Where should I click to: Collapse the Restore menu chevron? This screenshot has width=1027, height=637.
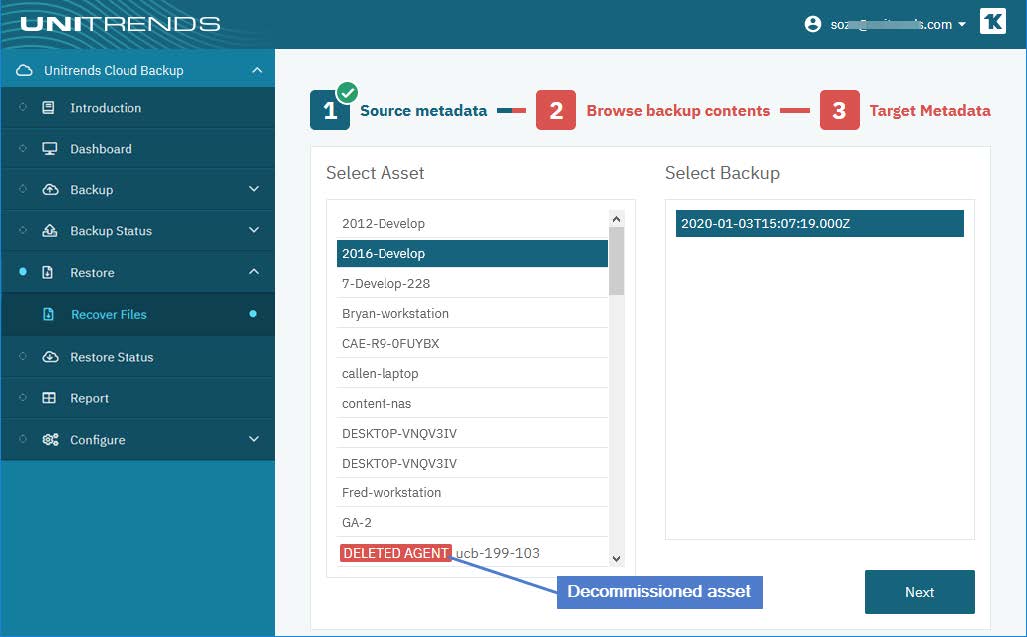(254, 272)
